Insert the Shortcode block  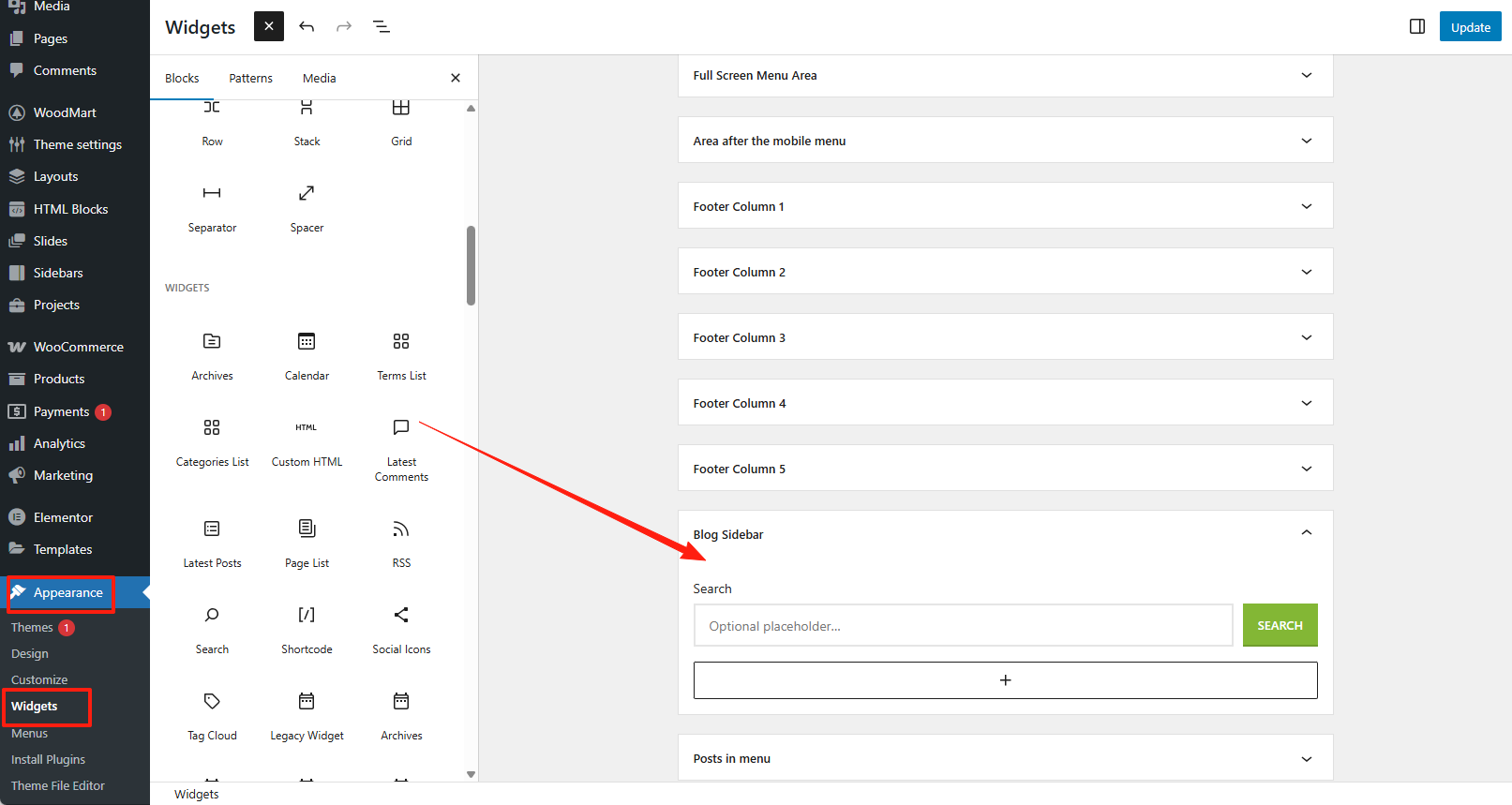[x=307, y=628]
